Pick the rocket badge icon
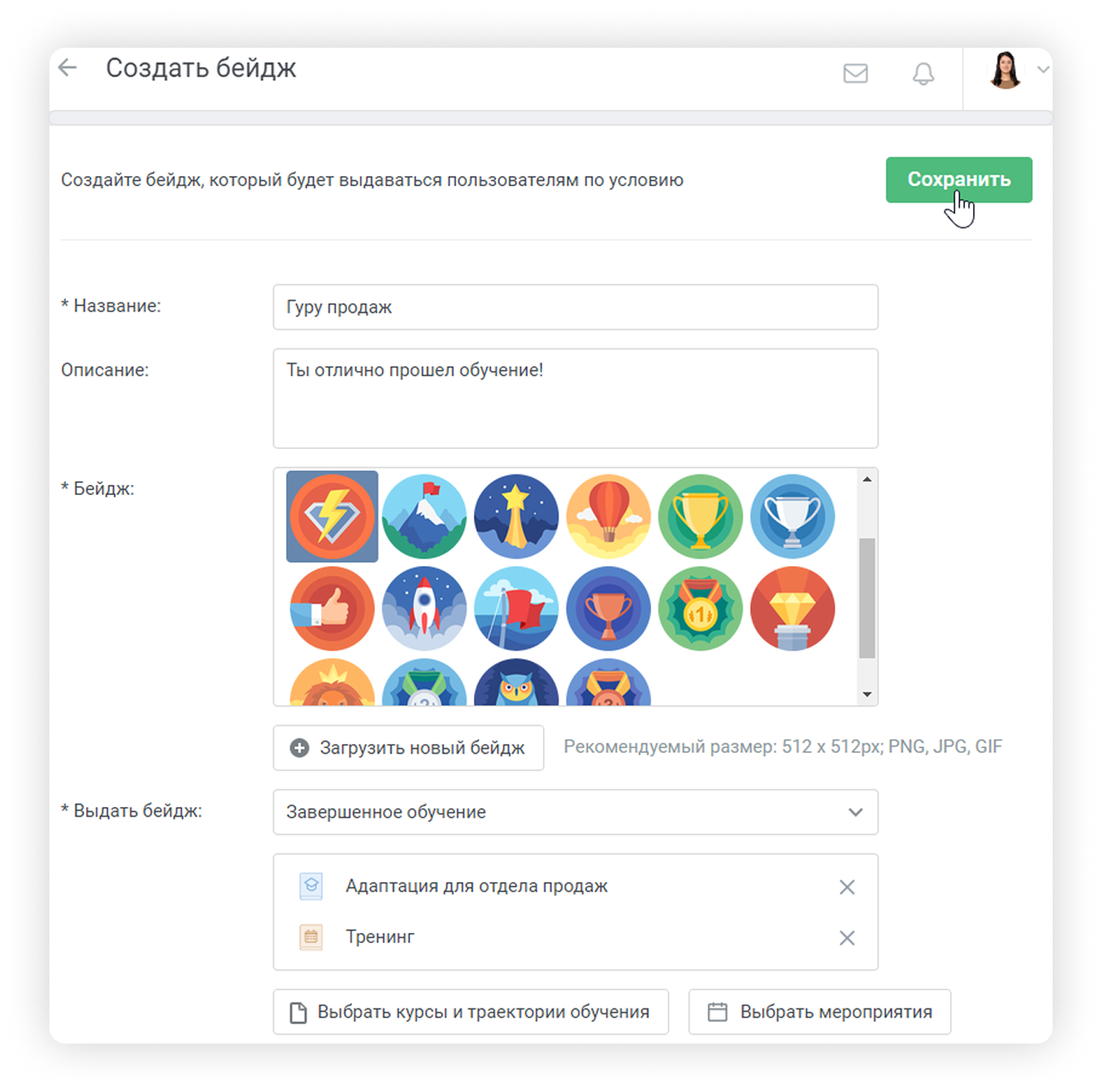Image resolution: width=1102 pixels, height=1092 pixels. (x=424, y=609)
